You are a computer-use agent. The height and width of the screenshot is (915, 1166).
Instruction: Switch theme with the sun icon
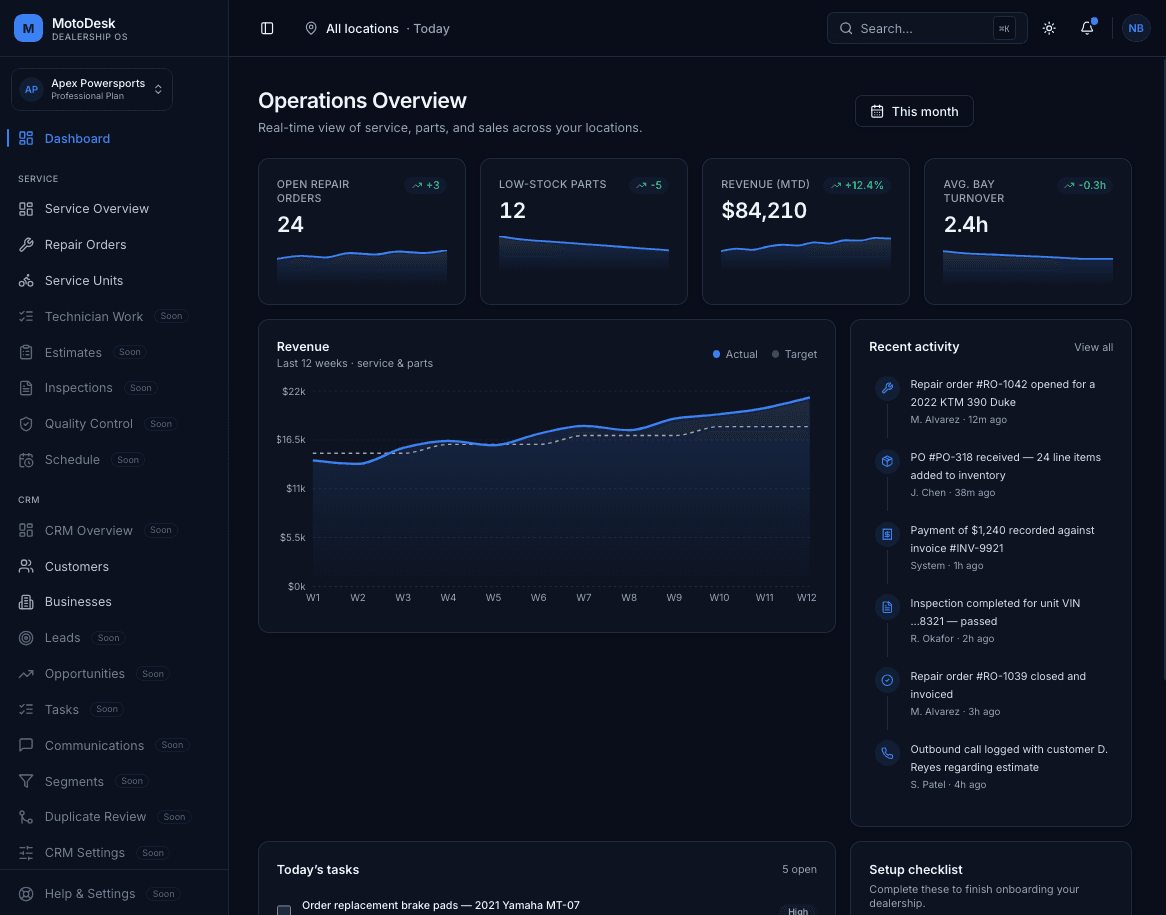coord(1049,28)
